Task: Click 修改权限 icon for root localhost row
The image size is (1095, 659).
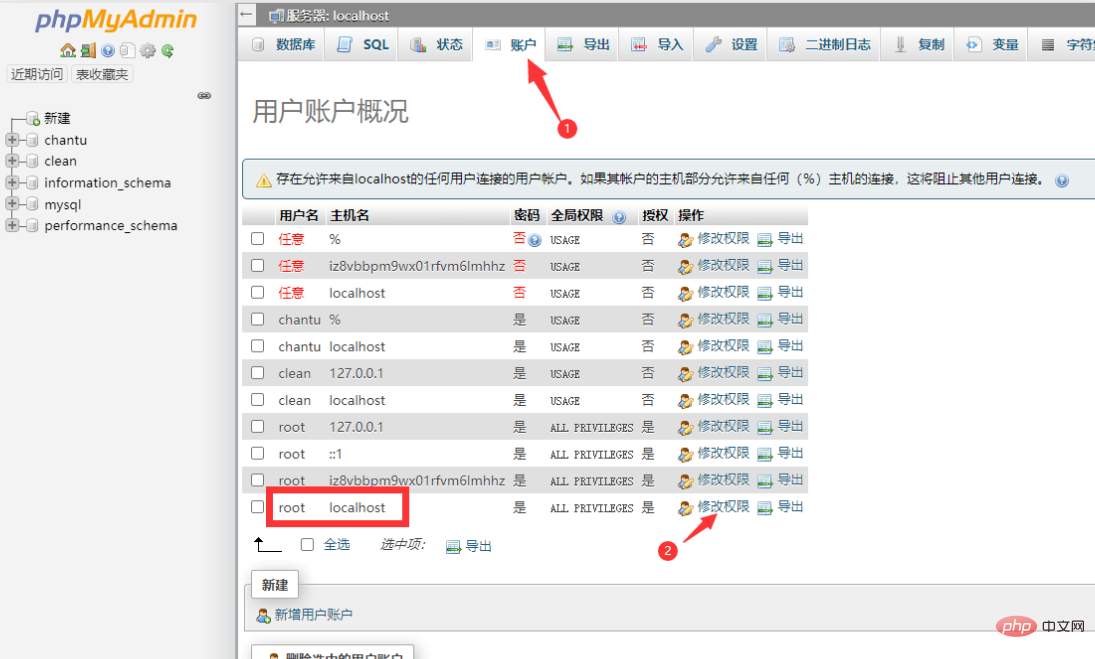Action: pyautogui.click(x=686, y=508)
